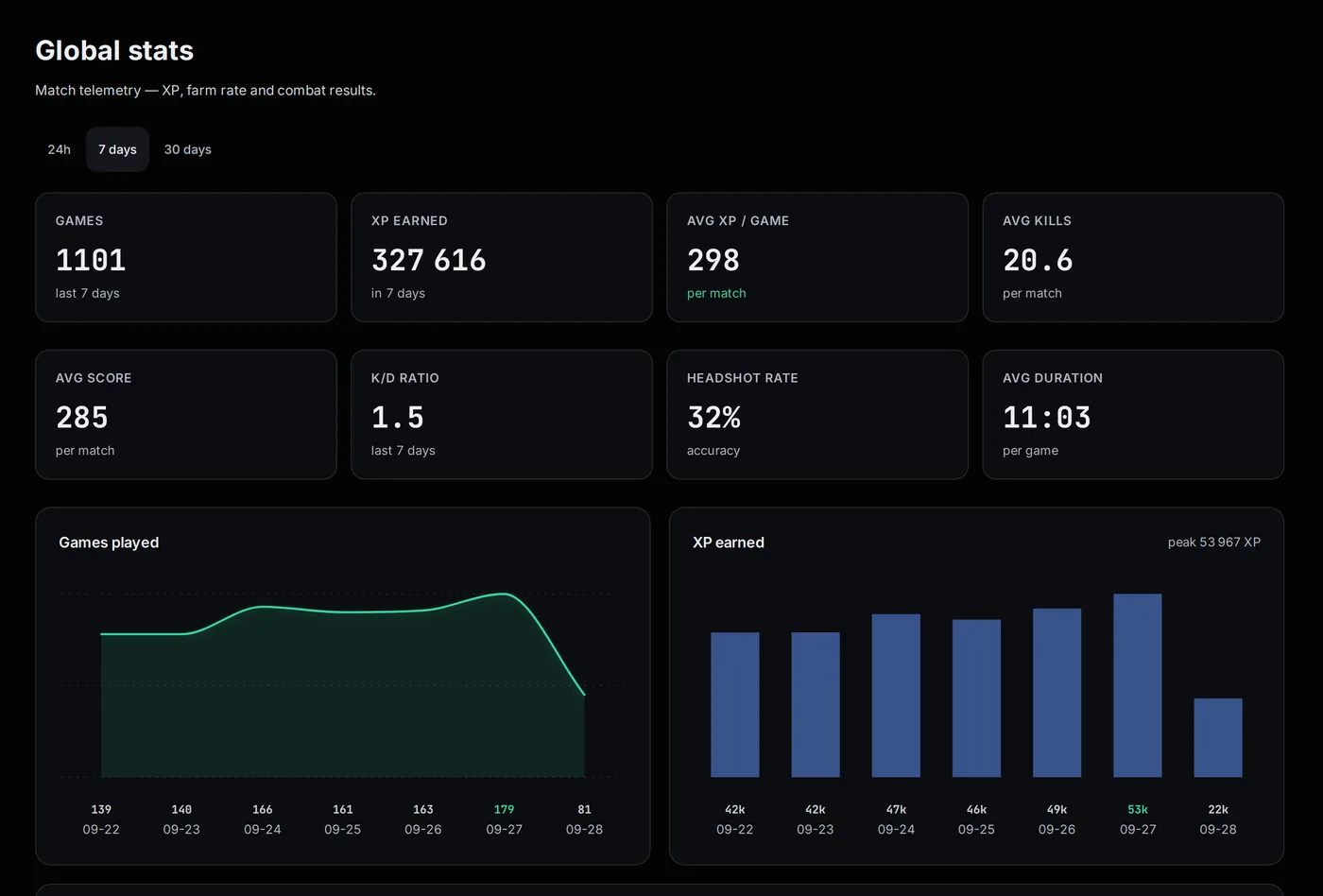
Task: Click the tallest XP bar for 09-27
Action: [1138, 685]
